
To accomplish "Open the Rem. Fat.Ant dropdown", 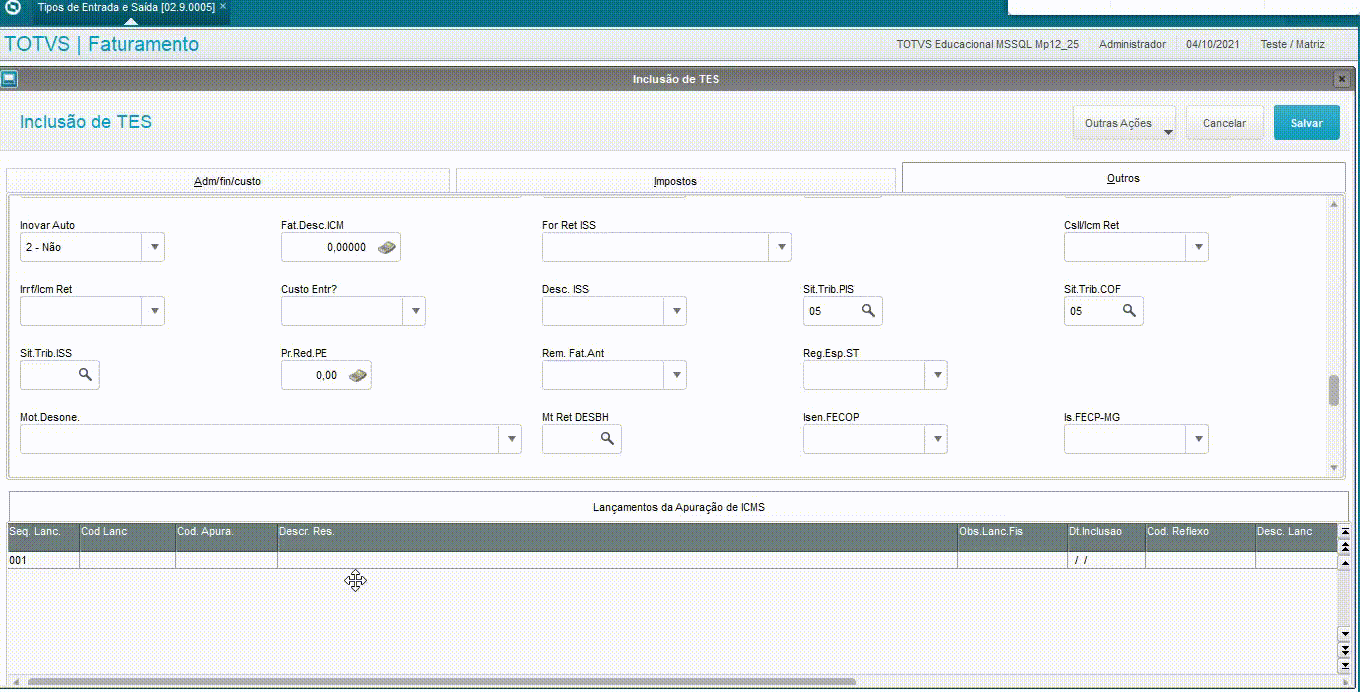I will click(674, 375).
